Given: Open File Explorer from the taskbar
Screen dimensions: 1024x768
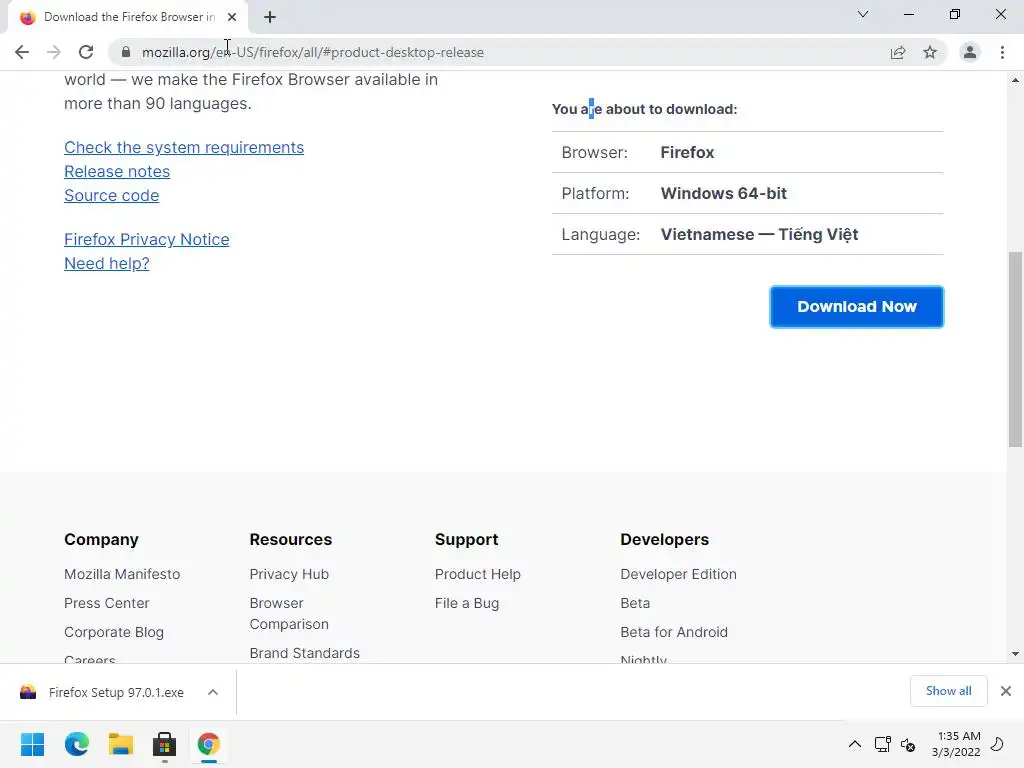Looking at the screenshot, I should click(121, 744).
